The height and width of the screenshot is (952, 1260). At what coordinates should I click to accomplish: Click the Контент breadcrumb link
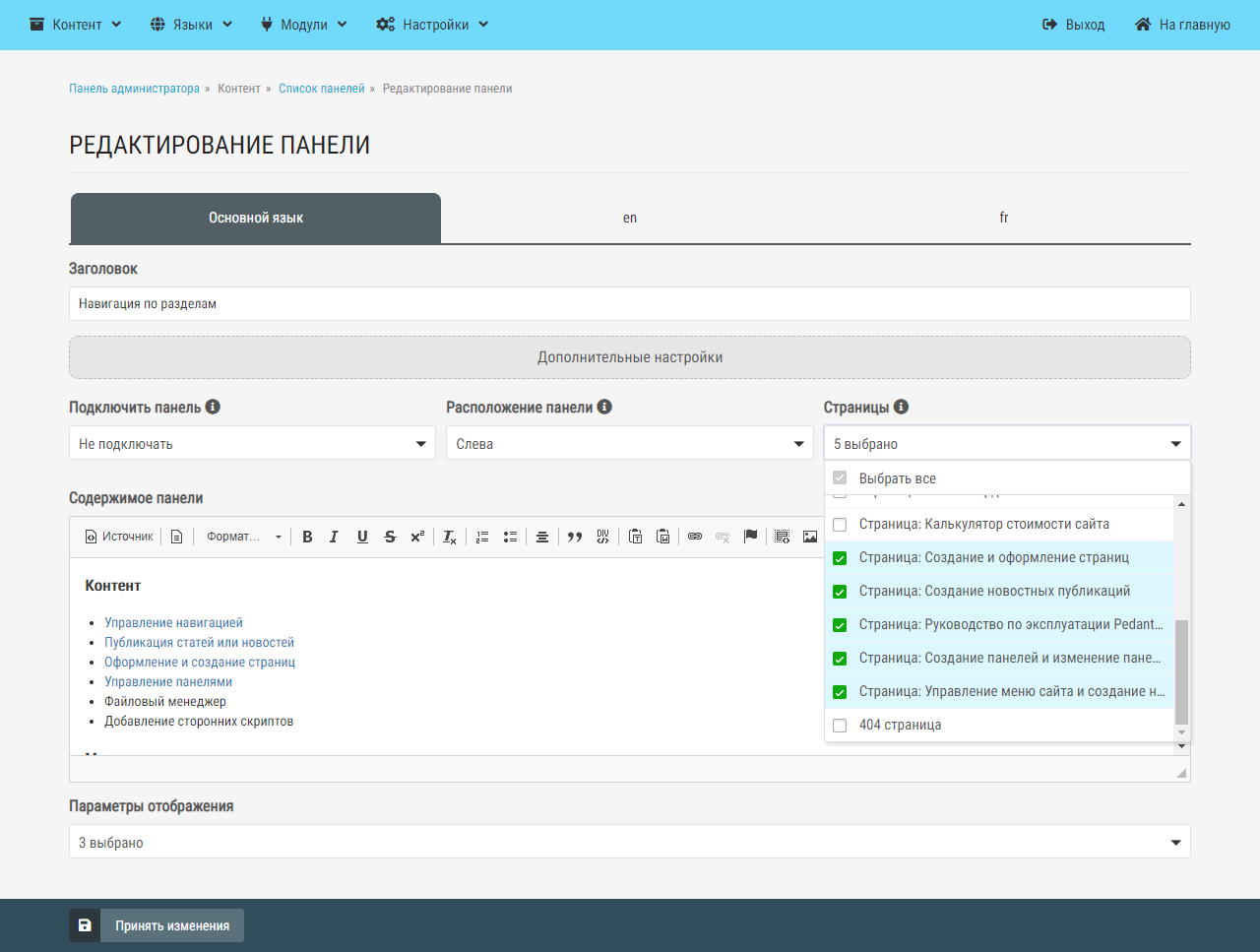[x=239, y=89]
